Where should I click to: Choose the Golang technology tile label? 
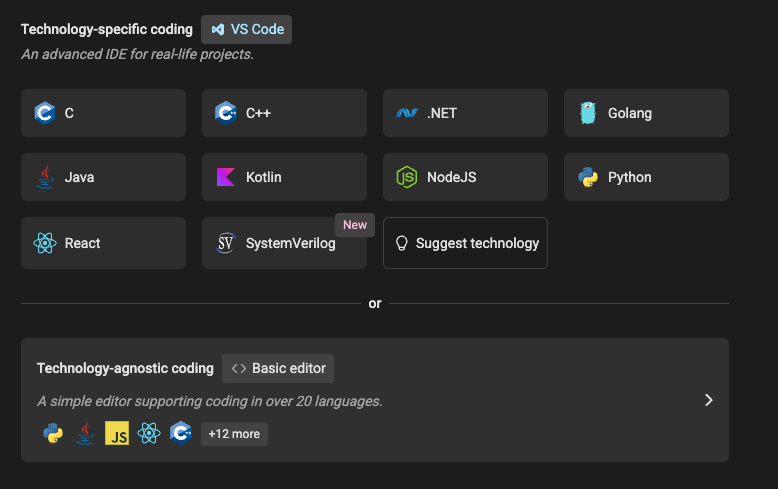point(630,113)
